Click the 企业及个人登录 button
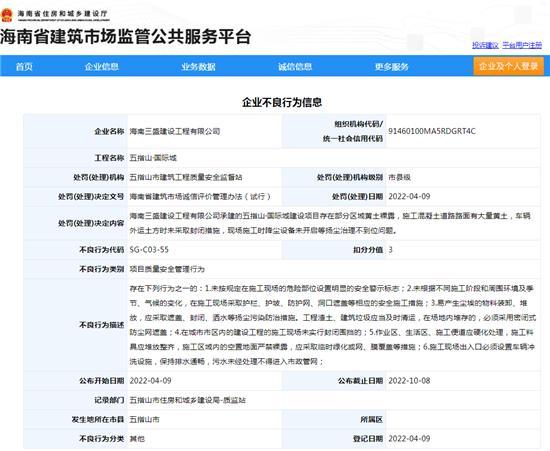The height and width of the screenshot is (451, 550). point(509,66)
